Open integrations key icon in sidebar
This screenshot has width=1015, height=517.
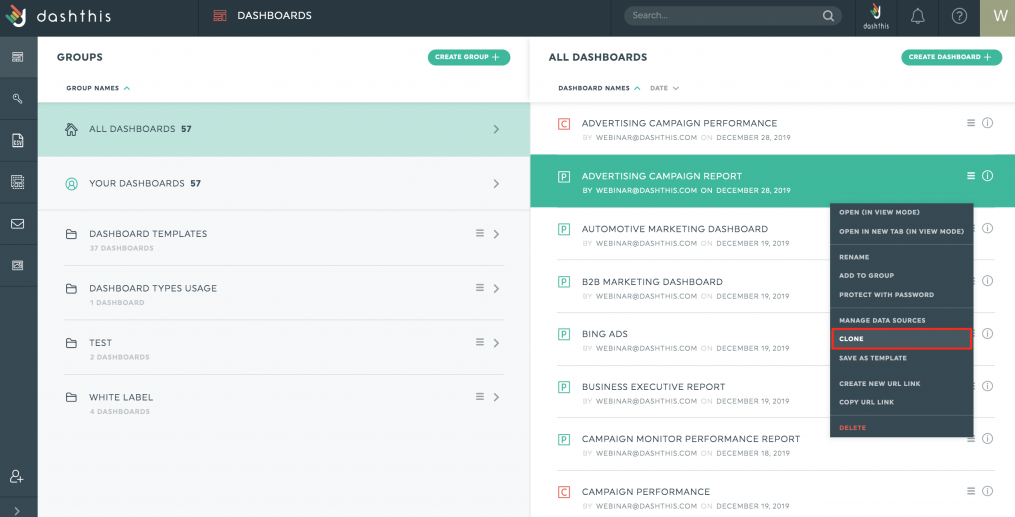17,98
